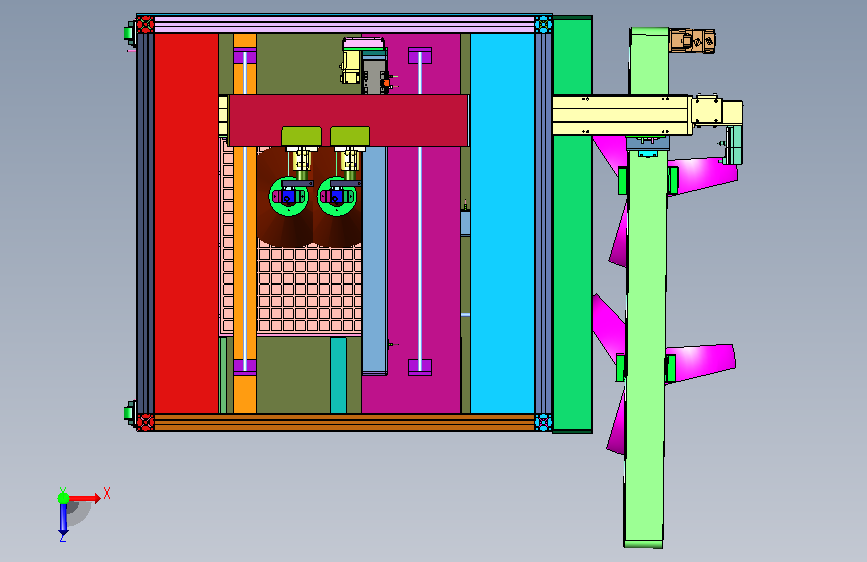867x562 pixels.
Task: Pick the pink grid tray
Action: coord(309,290)
